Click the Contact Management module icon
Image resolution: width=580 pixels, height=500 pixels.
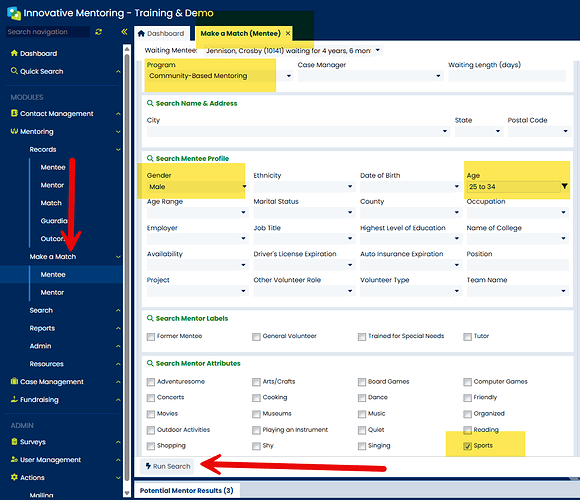tap(14, 113)
